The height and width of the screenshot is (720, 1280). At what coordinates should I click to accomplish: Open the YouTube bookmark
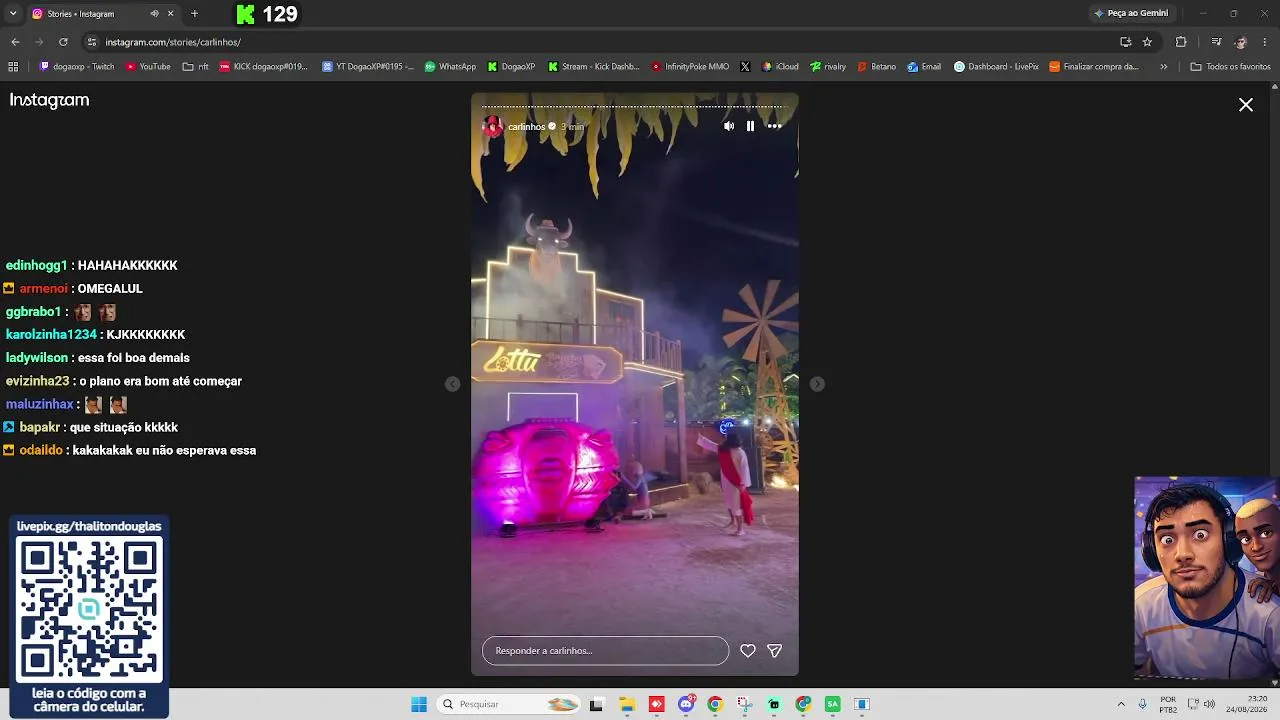click(x=148, y=67)
